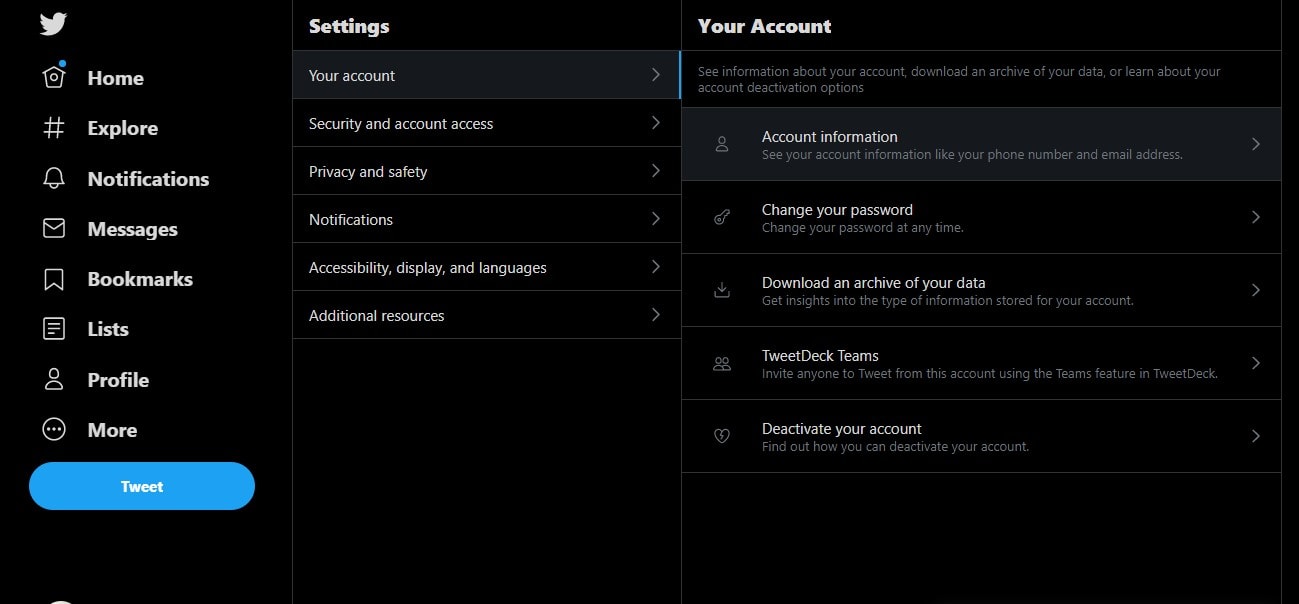Open Explore via the hashtag icon
This screenshot has height=604, width=1299.
[53, 128]
